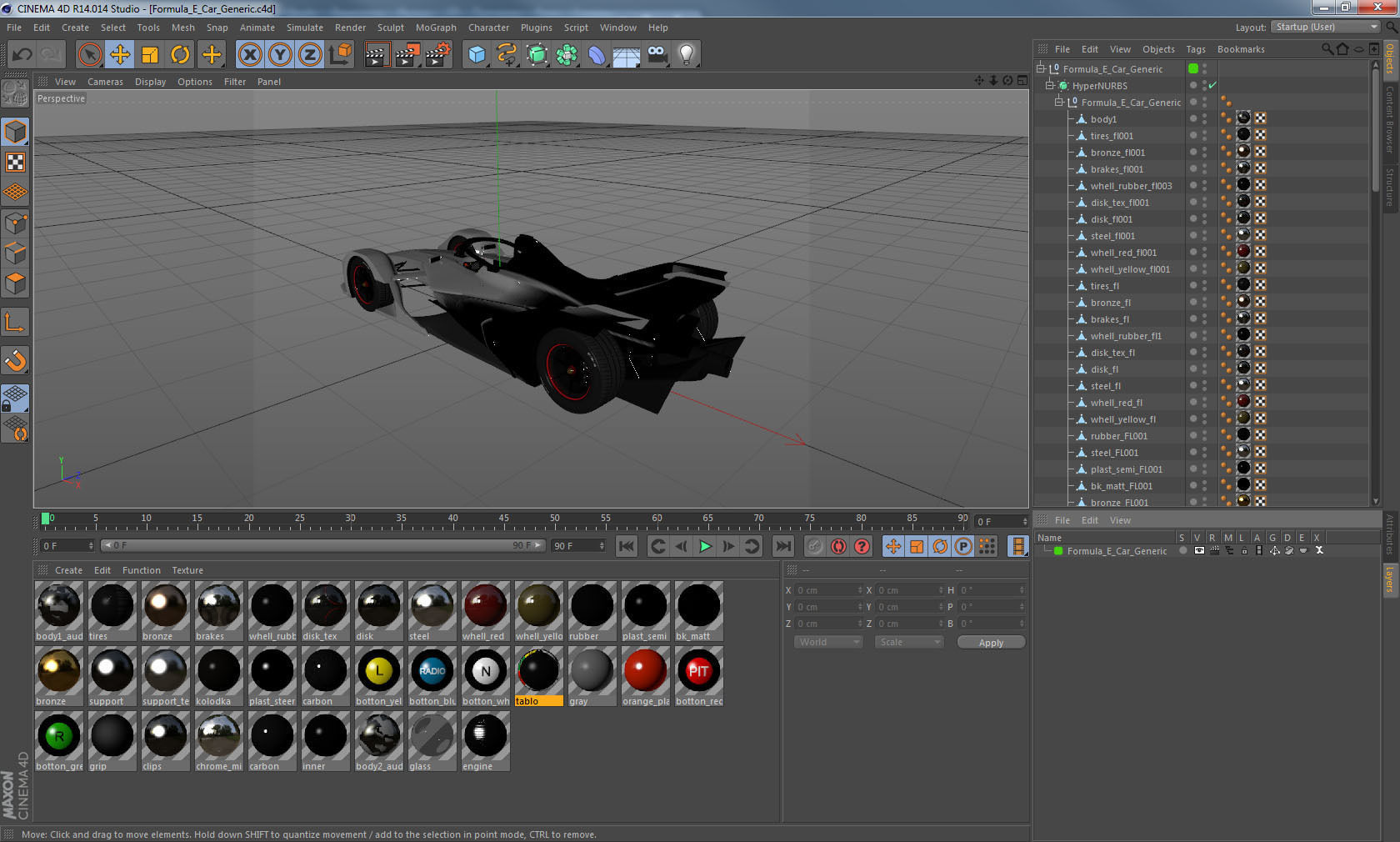1400x842 pixels.
Task: Toggle position keyframe recording
Action: (x=893, y=546)
